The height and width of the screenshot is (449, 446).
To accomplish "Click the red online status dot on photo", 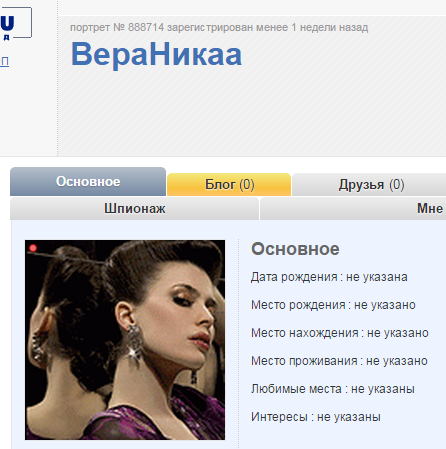I will coord(33,248).
